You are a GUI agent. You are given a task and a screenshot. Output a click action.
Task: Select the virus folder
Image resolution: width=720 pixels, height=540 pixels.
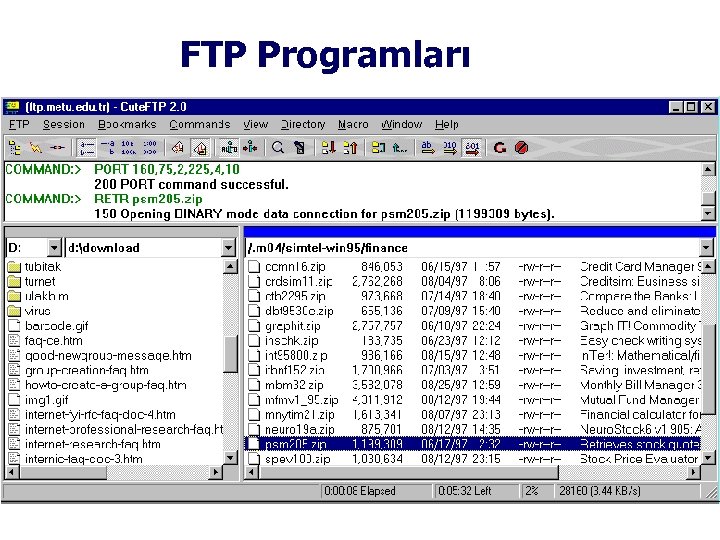click(29, 311)
